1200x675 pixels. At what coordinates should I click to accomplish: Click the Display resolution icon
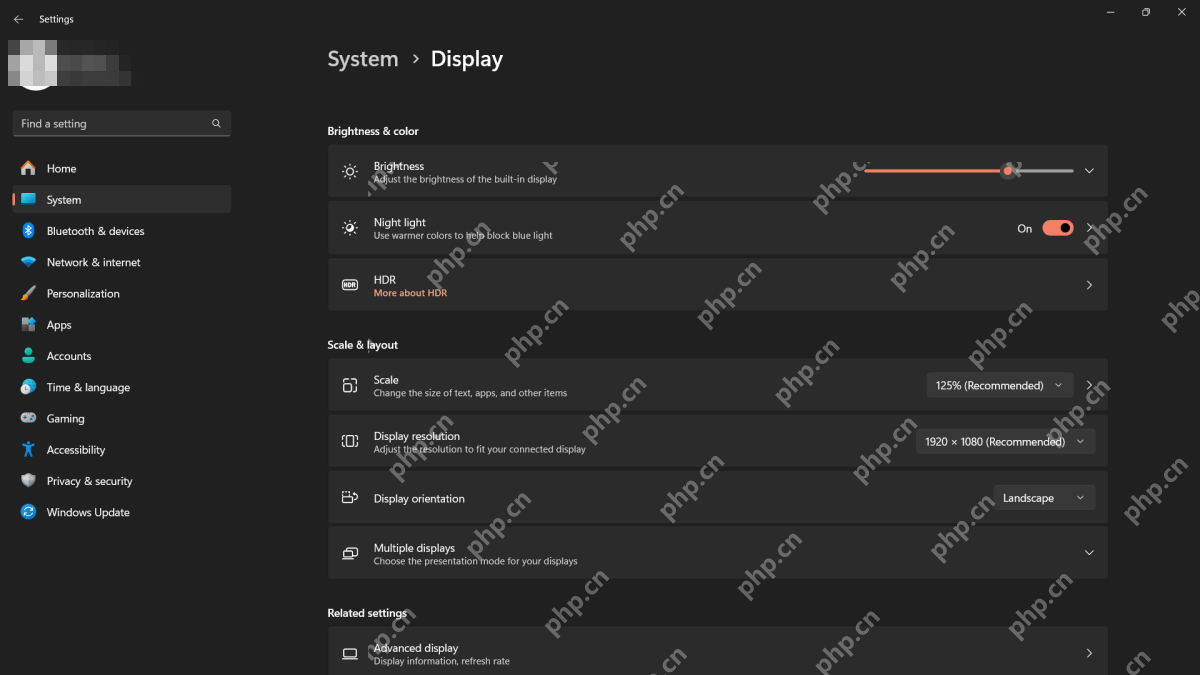tap(350, 441)
